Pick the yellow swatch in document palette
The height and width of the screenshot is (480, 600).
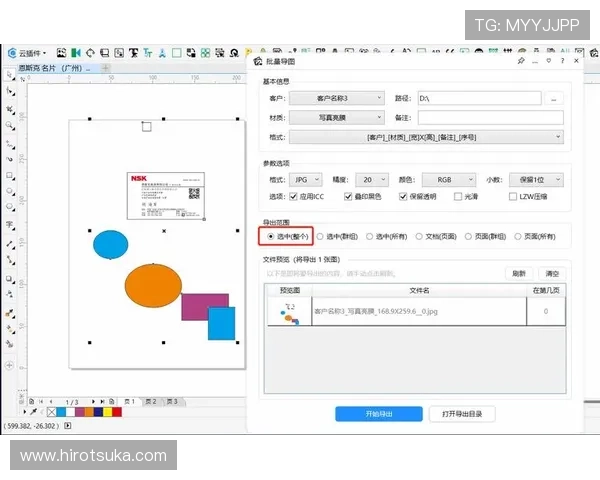[108, 412]
